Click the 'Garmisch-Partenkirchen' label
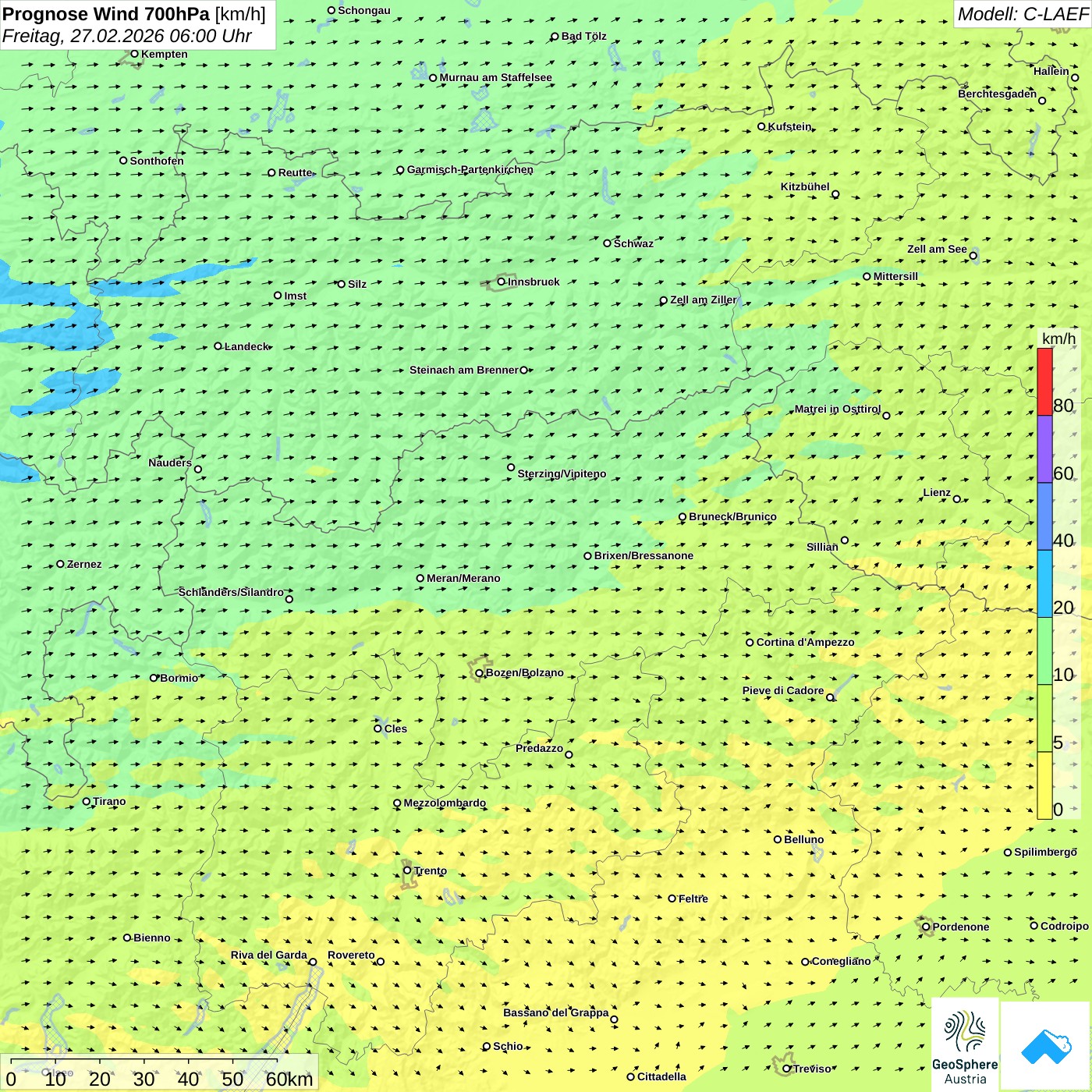 470,169
